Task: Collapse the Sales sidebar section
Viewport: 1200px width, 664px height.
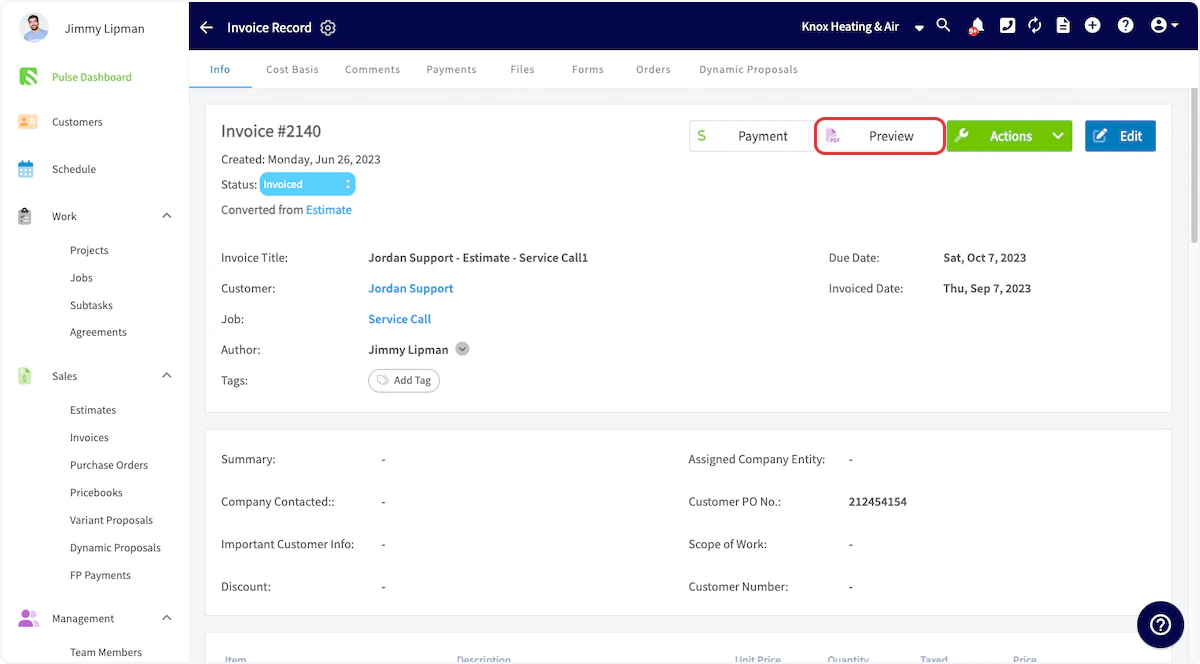Action: coord(167,376)
